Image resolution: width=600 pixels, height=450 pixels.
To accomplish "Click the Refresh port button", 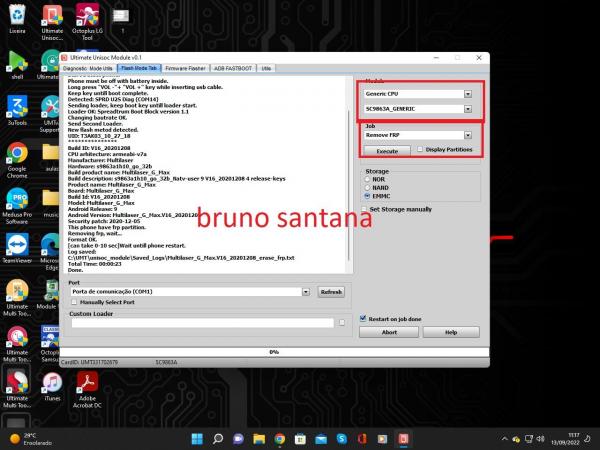I will [x=330, y=292].
